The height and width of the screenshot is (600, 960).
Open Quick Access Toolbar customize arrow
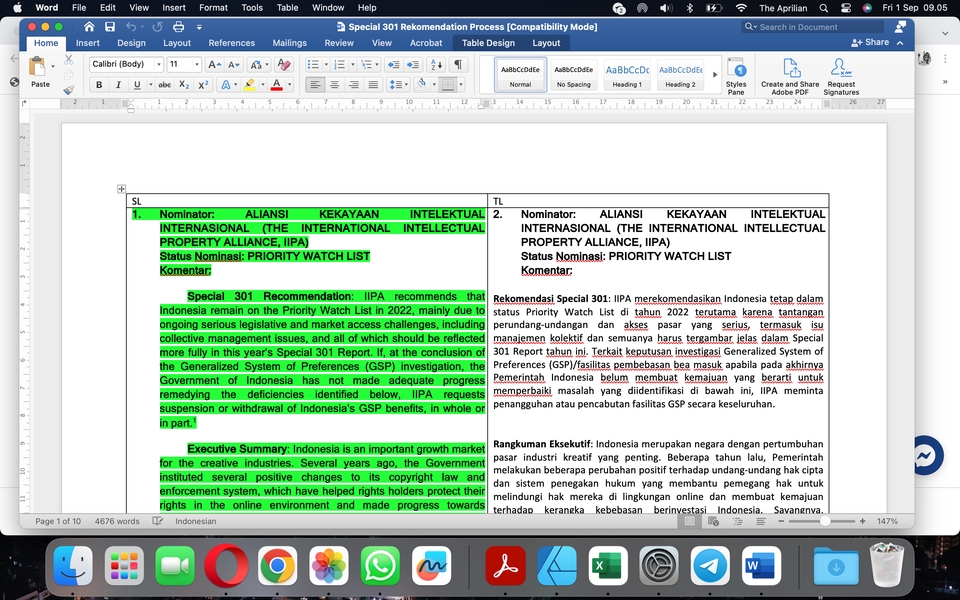199,27
